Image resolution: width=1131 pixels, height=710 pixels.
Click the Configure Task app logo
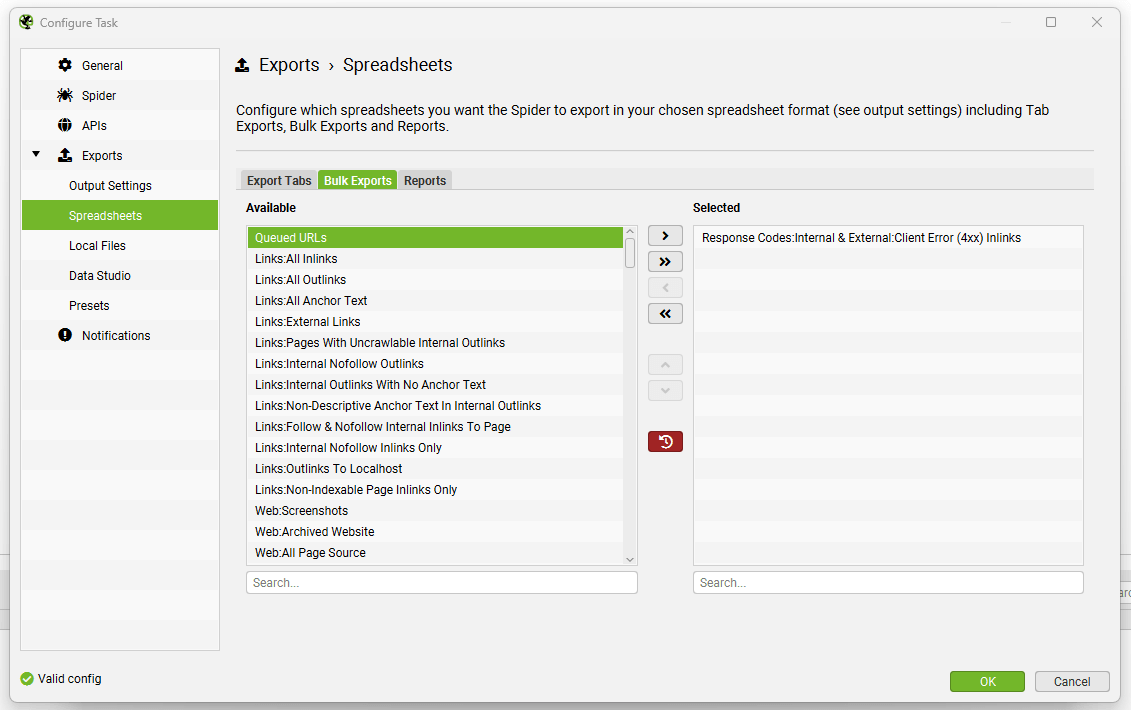(26, 22)
